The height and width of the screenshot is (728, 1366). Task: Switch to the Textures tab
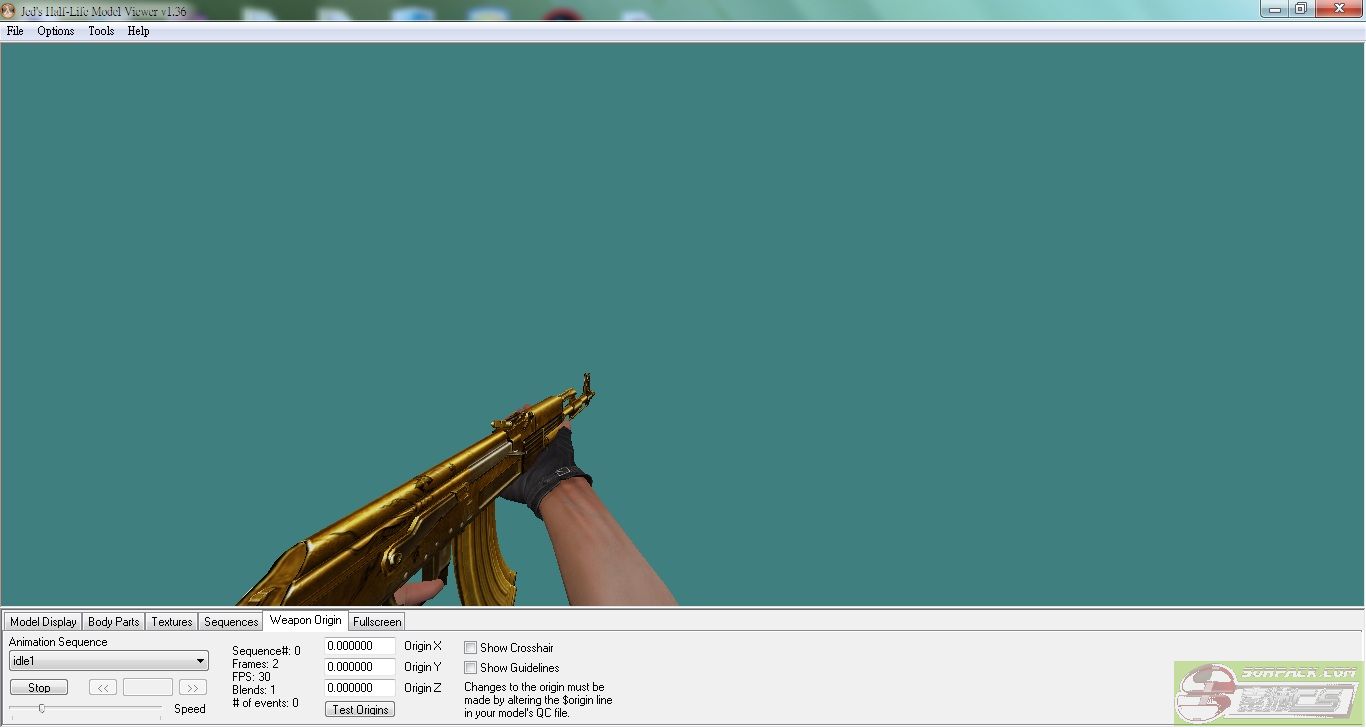[172, 622]
